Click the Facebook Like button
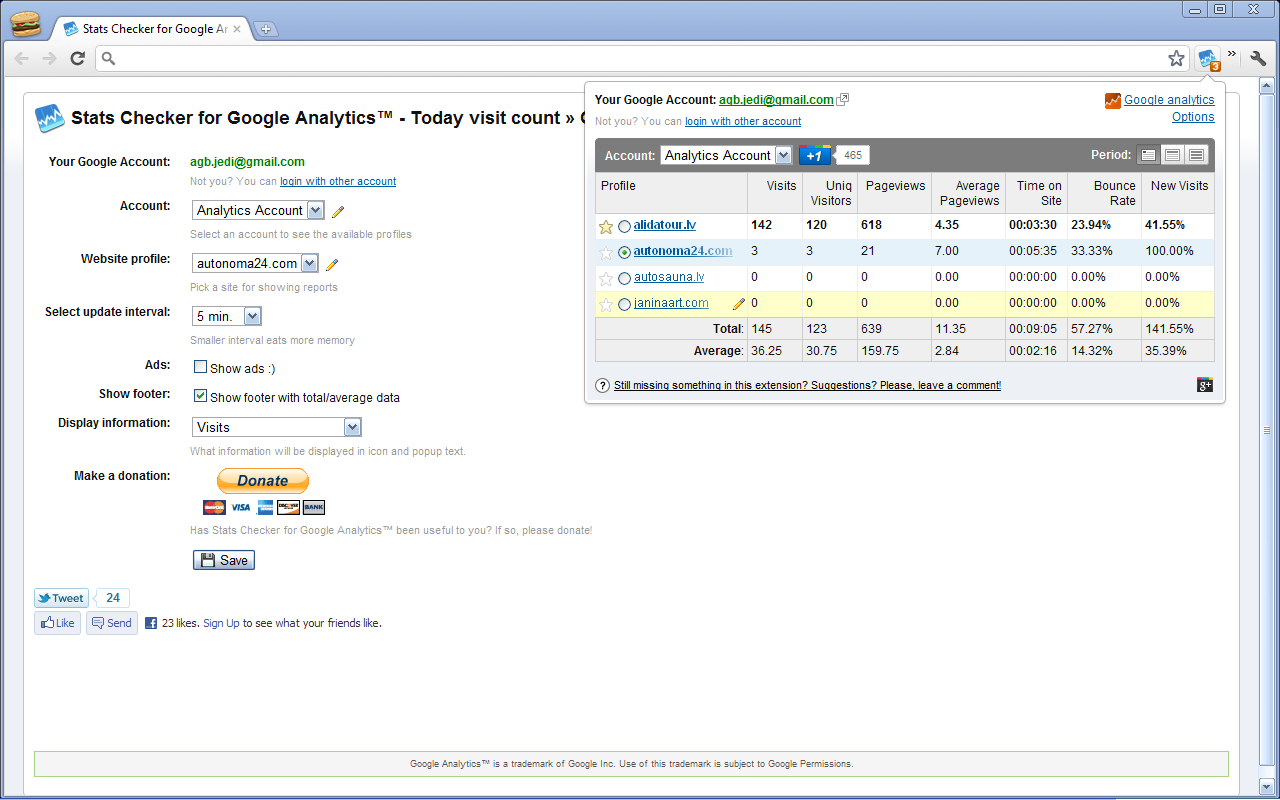The image size is (1280, 800). click(57, 623)
